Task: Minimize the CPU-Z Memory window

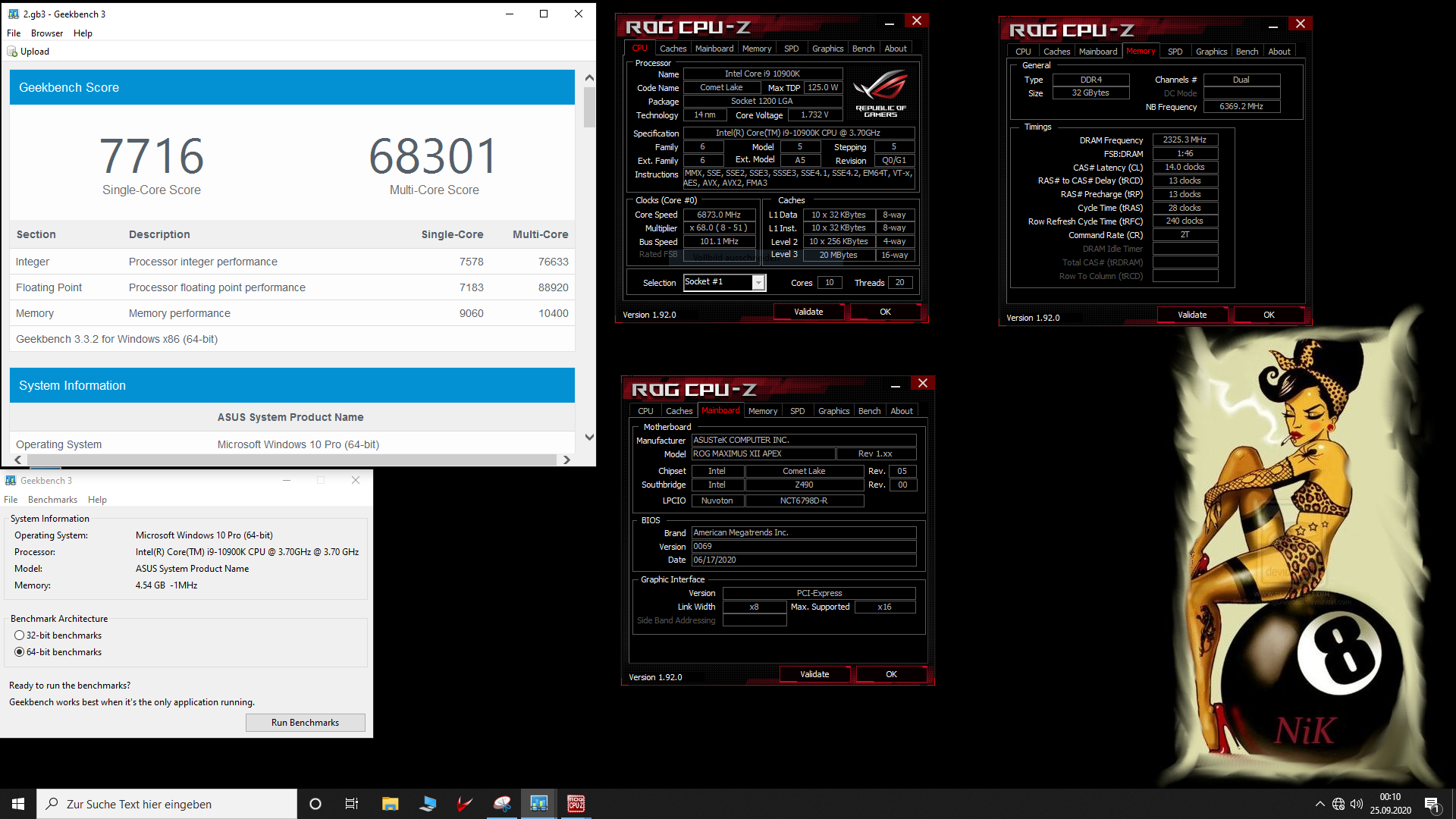Action: click(x=1273, y=25)
